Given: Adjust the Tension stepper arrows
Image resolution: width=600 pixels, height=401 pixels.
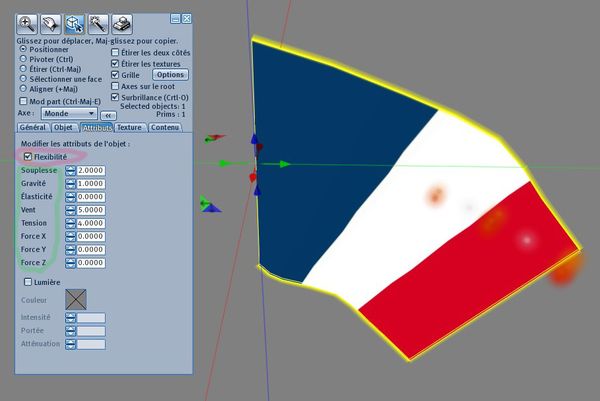Looking at the screenshot, I should (70, 223).
